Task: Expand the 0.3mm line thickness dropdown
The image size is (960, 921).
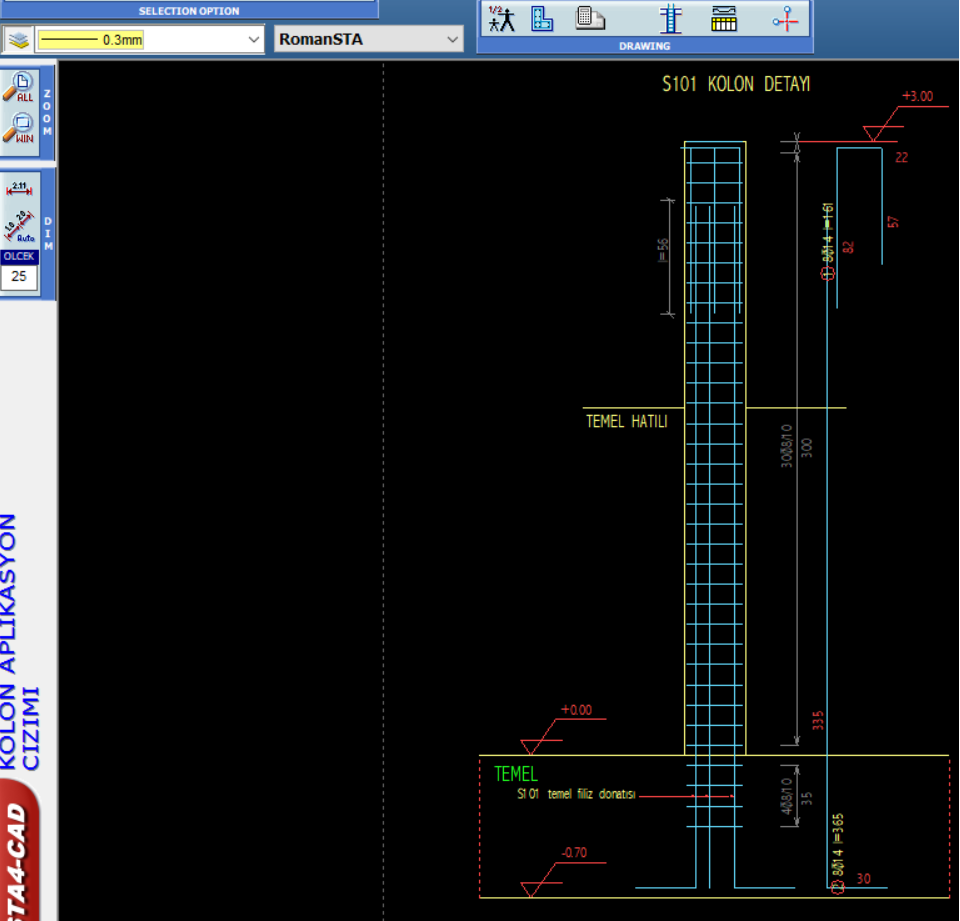Action: tap(254, 40)
